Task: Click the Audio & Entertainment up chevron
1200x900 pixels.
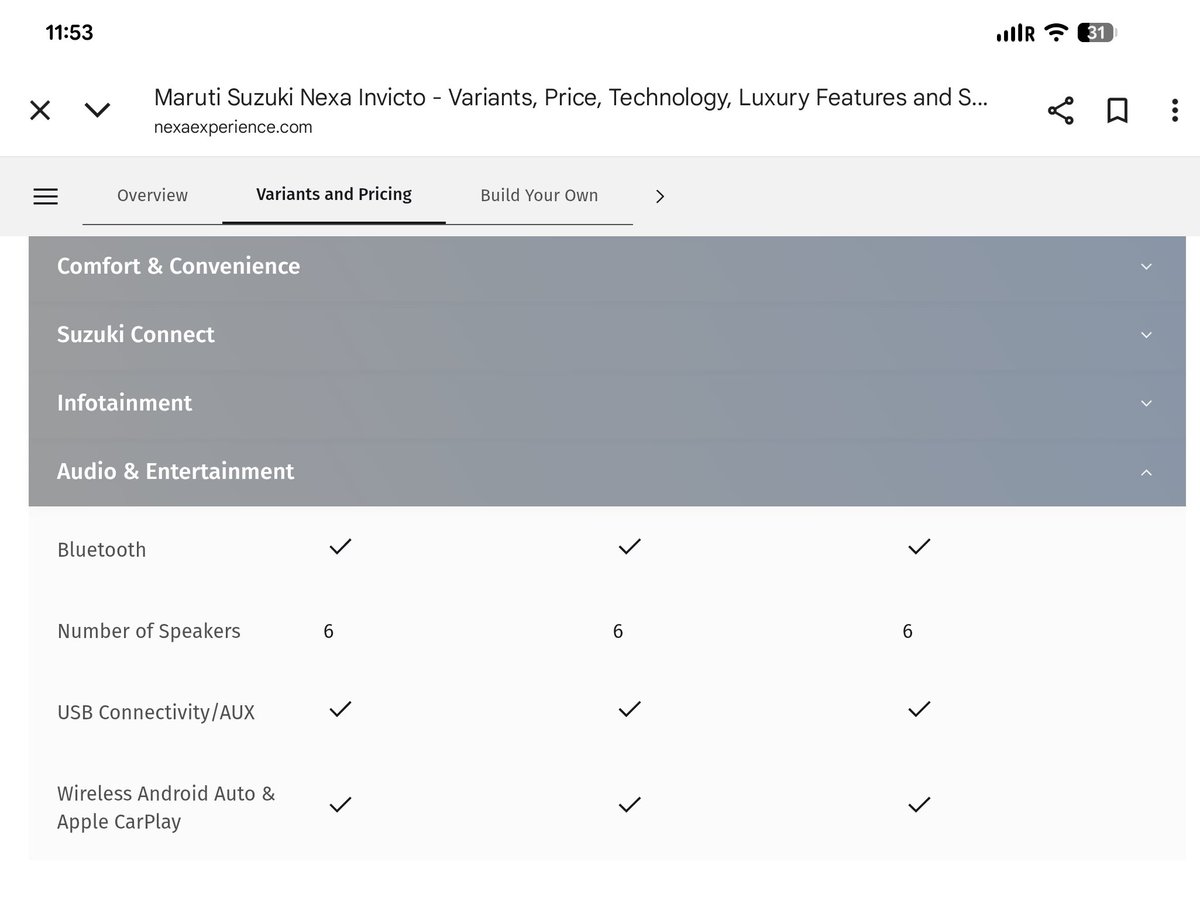Action: (1146, 472)
